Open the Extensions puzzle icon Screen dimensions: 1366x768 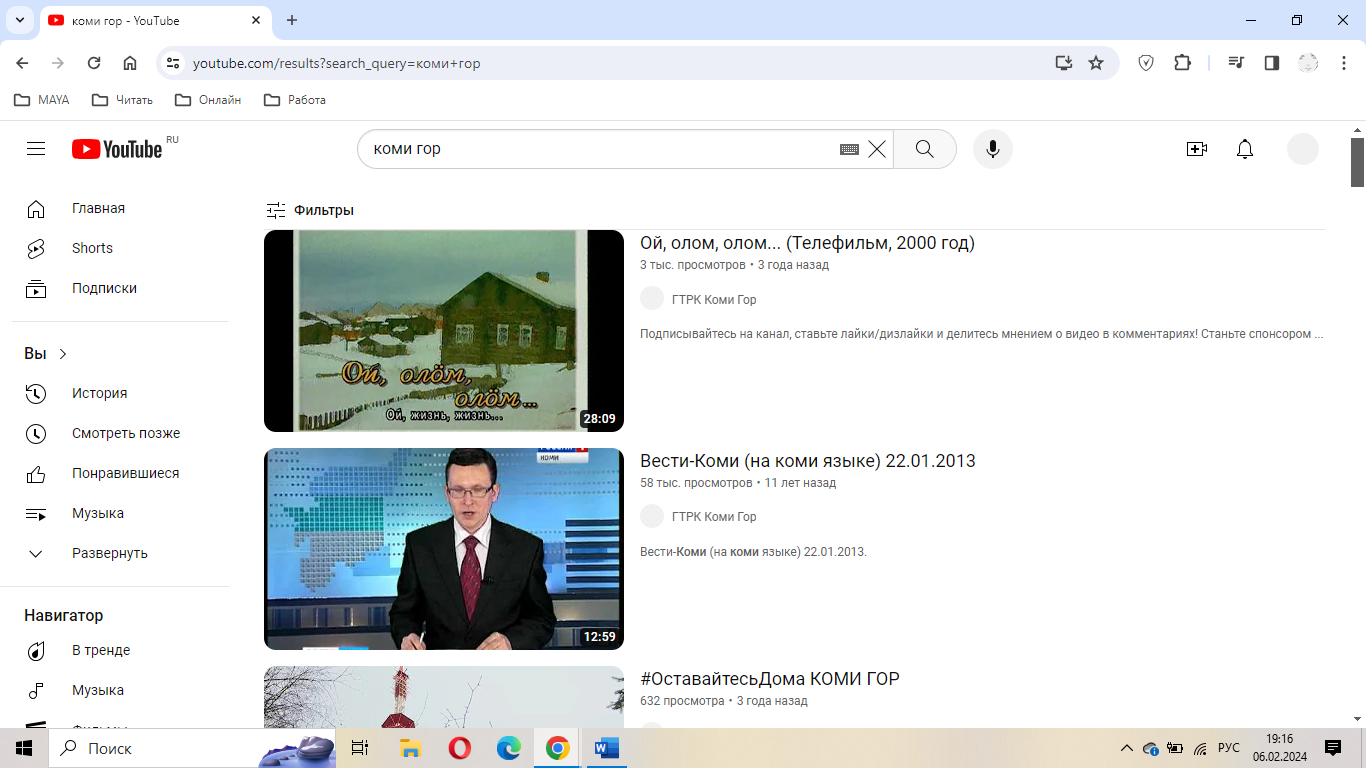tap(1182, 63)
